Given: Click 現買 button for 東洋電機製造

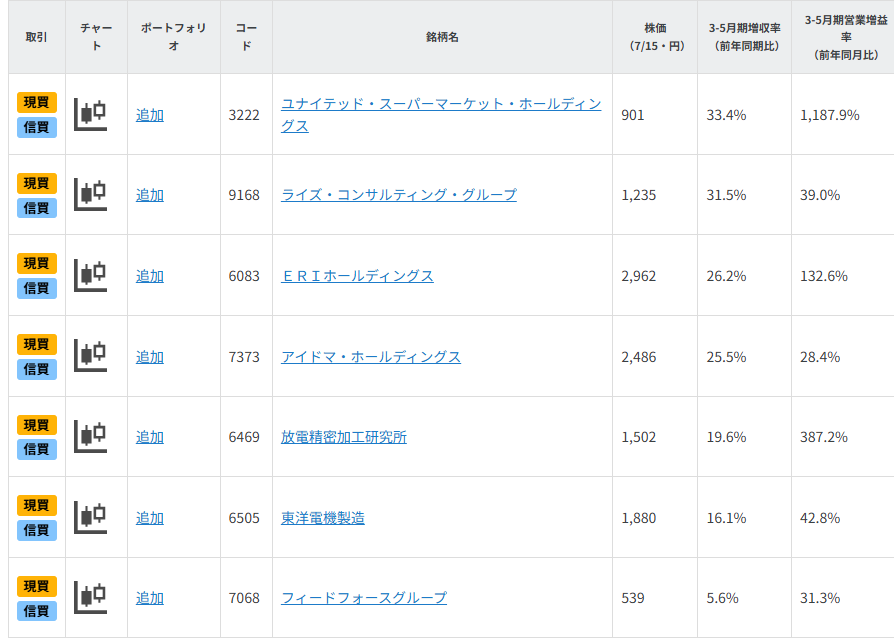Looking at the screenshot, I should pos(36,506).
